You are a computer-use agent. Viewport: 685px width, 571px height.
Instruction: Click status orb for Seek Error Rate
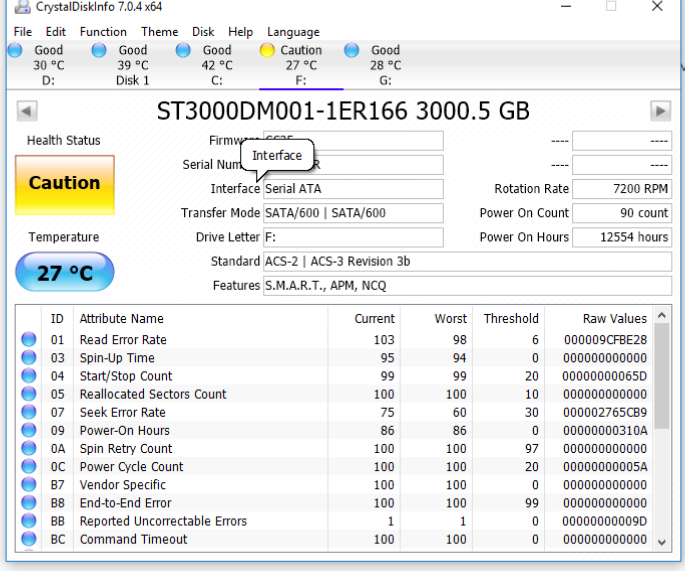coord(29,412)
